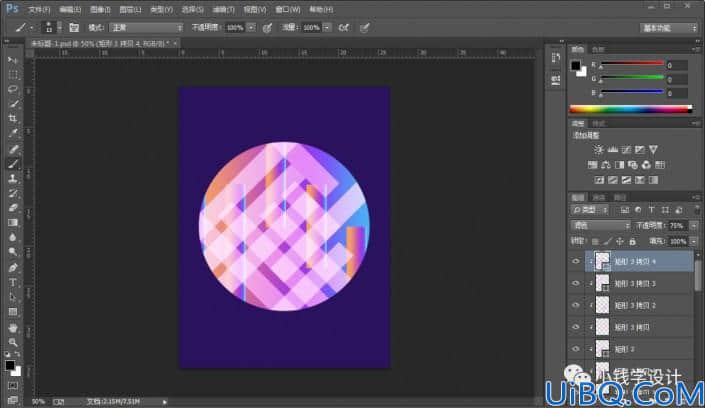Select the Path Selection tool
Image resolution: width=705 pixels, height=408 pixels.
[13, 297]
